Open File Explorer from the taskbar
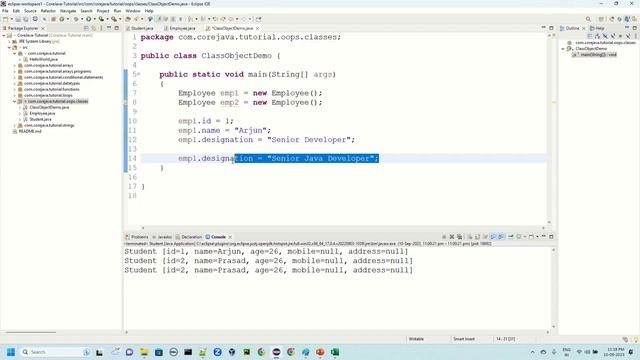 [144, 352]
